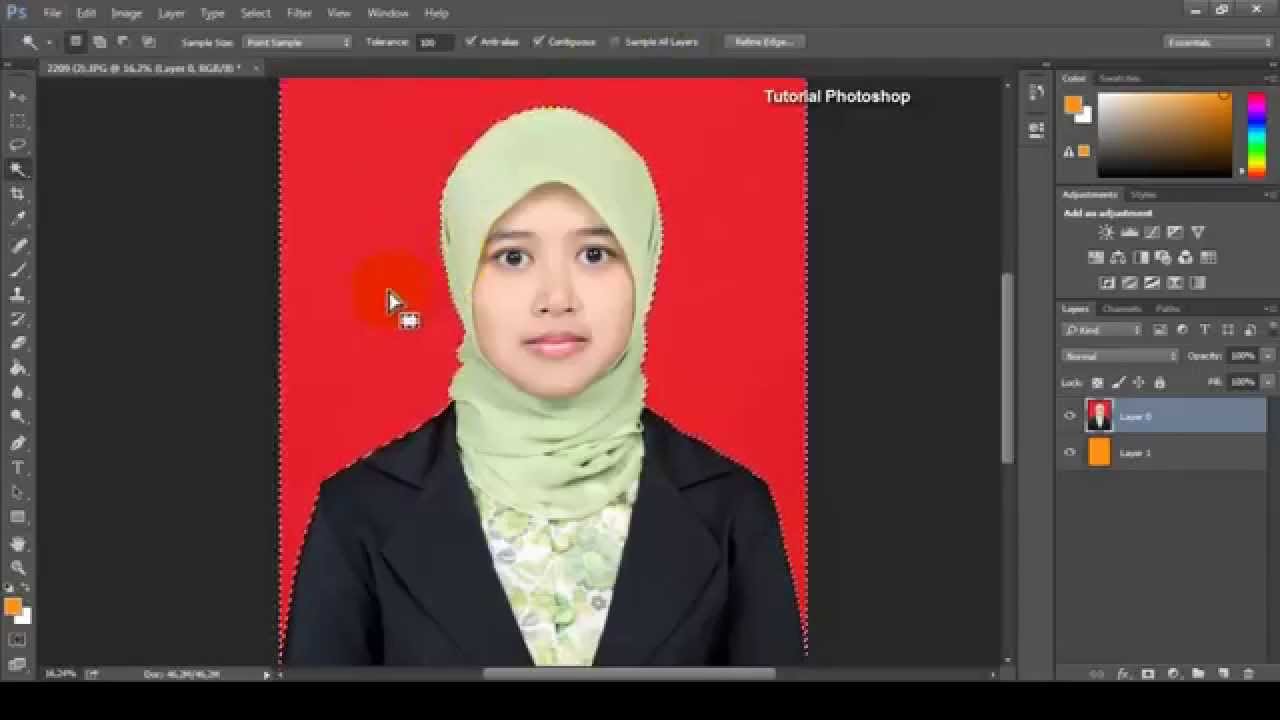
Task: Enable Sample All Layers checkbox
Action: (614, 42)
